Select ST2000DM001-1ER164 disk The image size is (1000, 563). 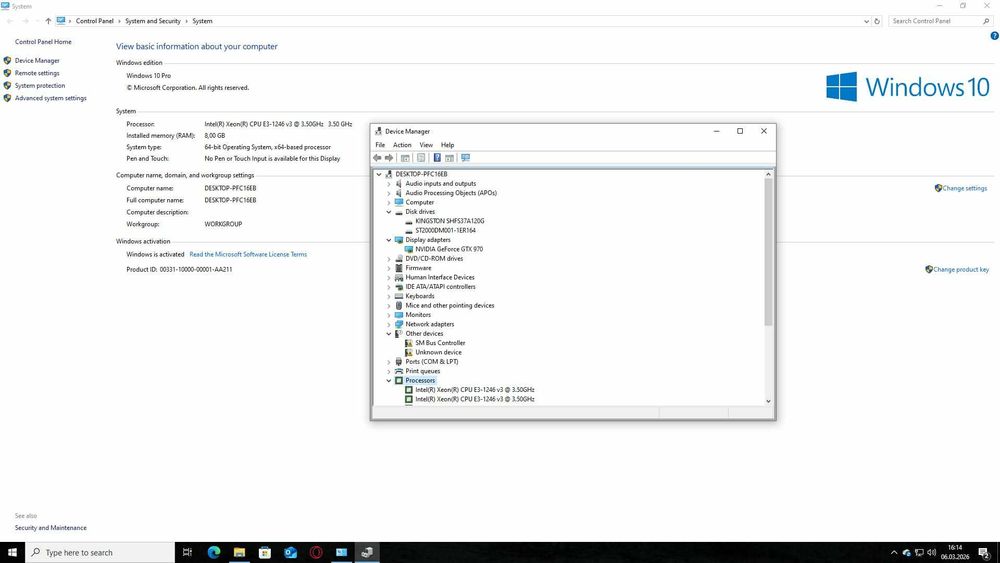[x=445, y=231]
